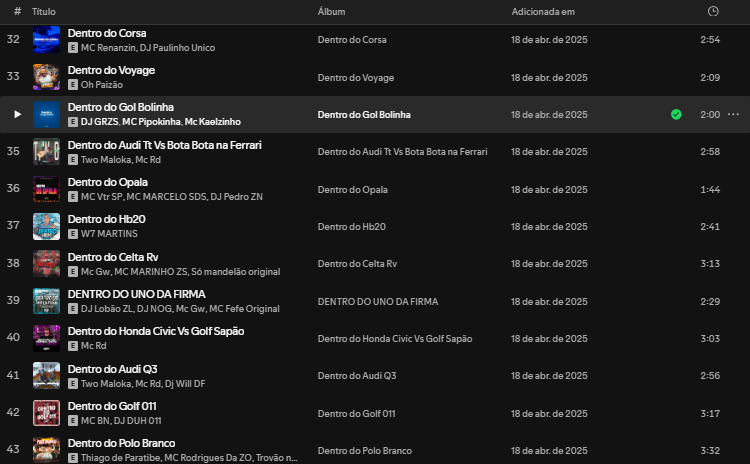Toggle the green saved checkmark on Gol Bolinha
Screen dimensions: 750x464
[676, 114]
